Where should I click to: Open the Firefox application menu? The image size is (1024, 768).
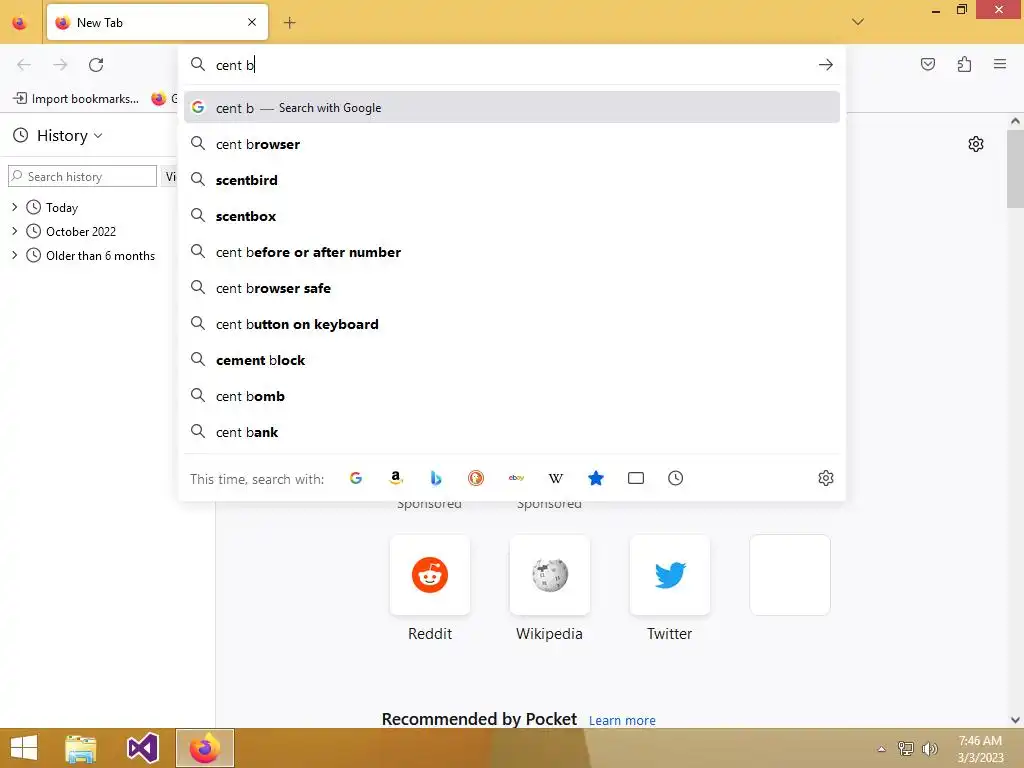tap(1000, 64)
